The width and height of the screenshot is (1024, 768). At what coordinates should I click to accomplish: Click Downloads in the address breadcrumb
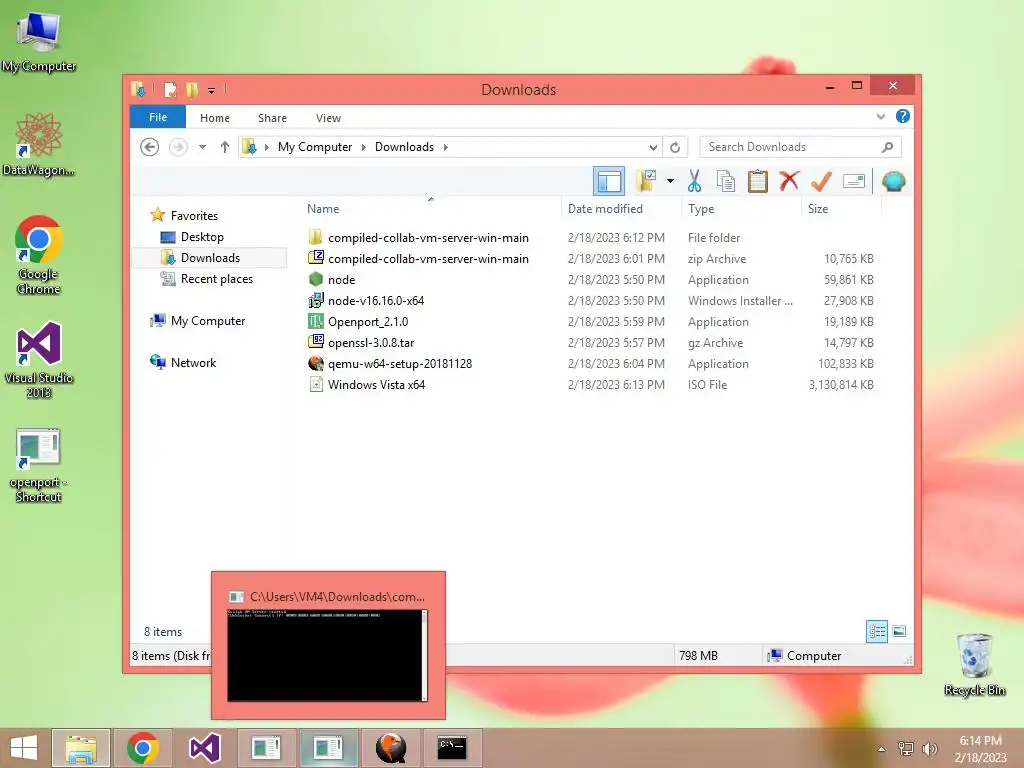(404, 147)
